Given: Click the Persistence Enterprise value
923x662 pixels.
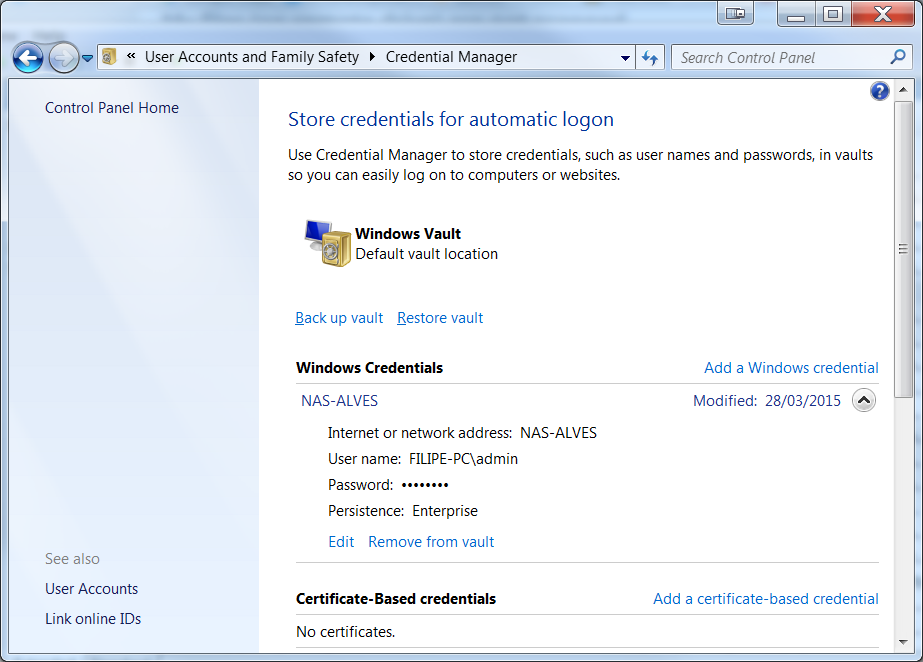Looking at the screenshot, I should point(445,511).
